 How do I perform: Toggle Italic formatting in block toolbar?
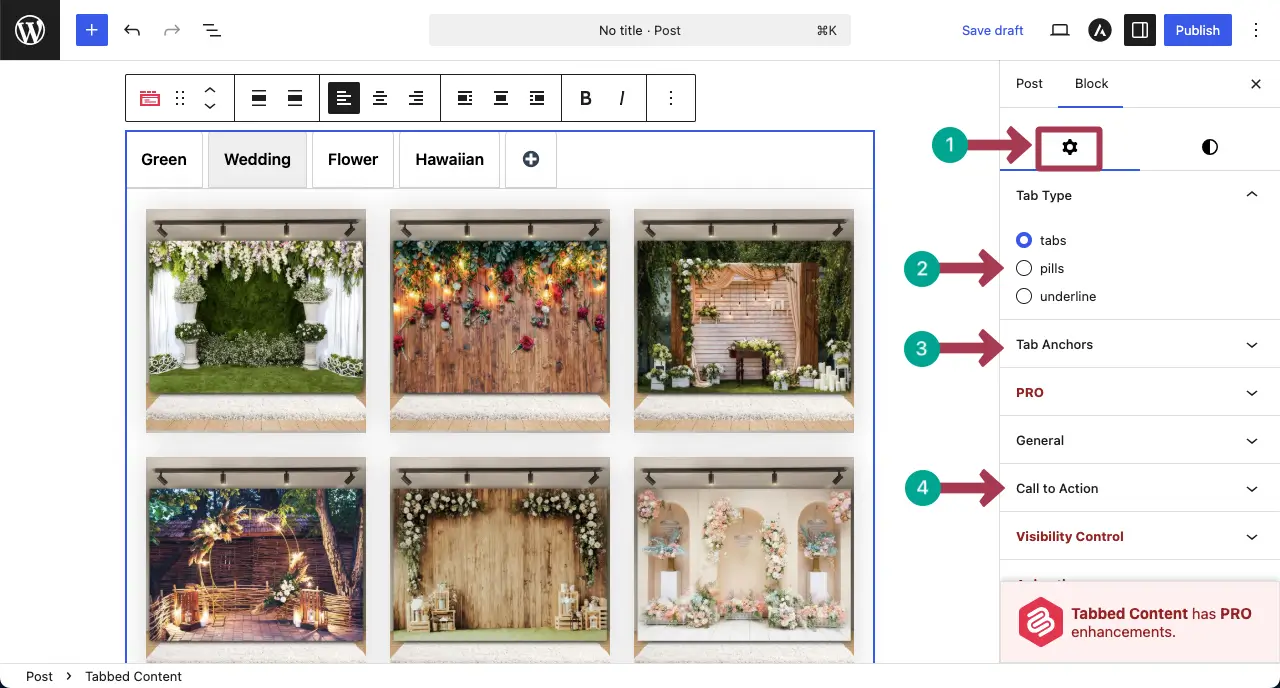tap(621, 98)
